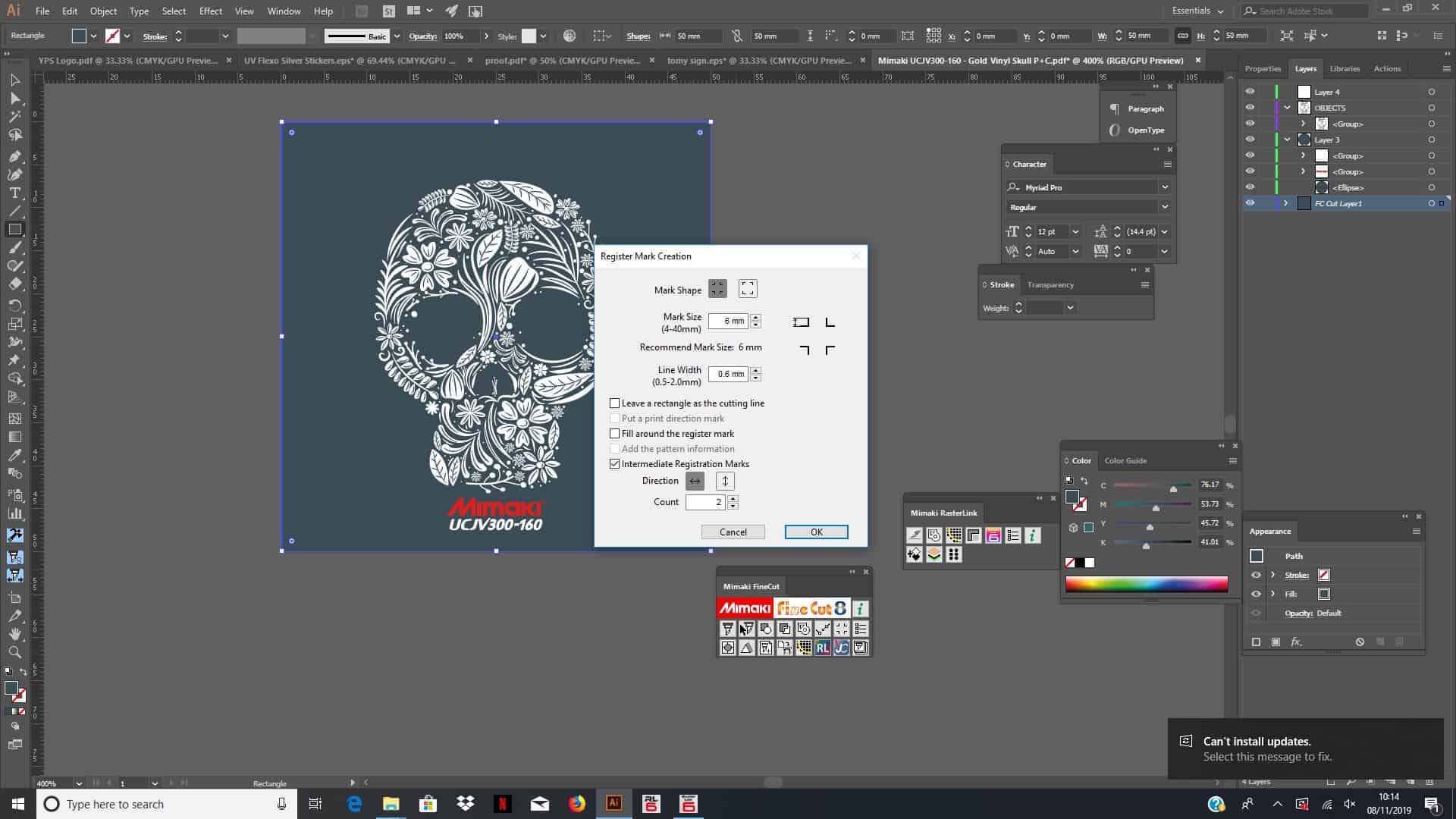Open the File menu
The width and height of the screenshot is (1456, 819).
pyautogui.click(x=43, y=10)
